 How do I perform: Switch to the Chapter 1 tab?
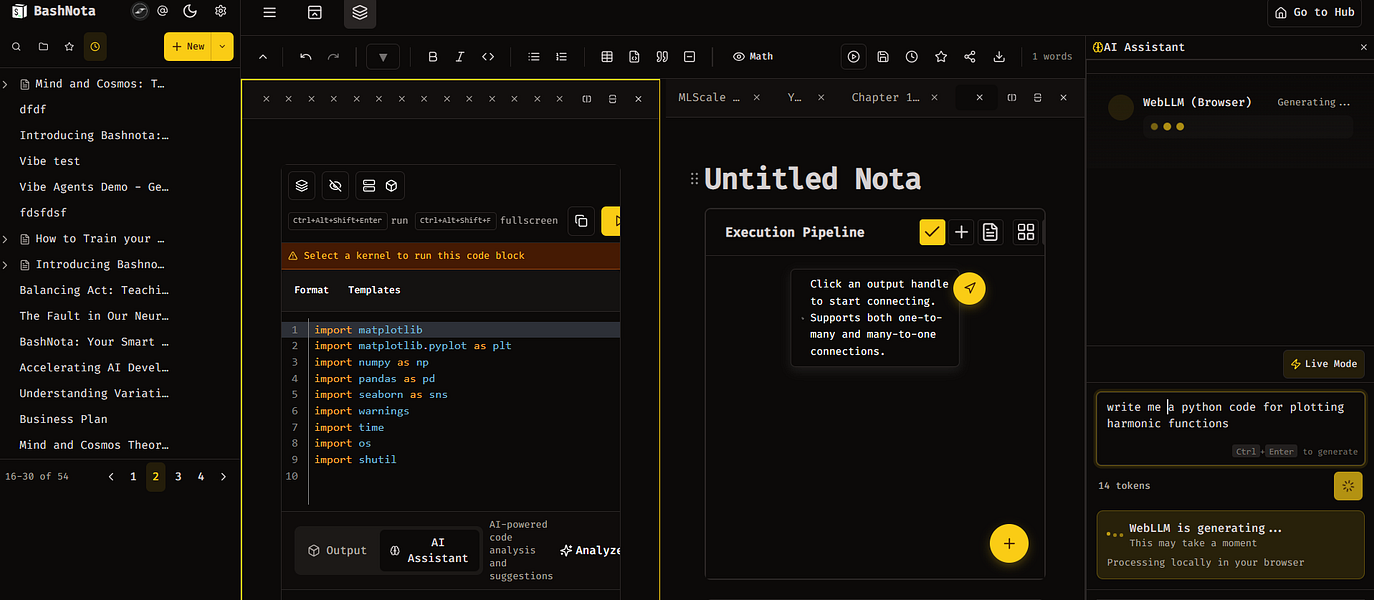(885, 98)
